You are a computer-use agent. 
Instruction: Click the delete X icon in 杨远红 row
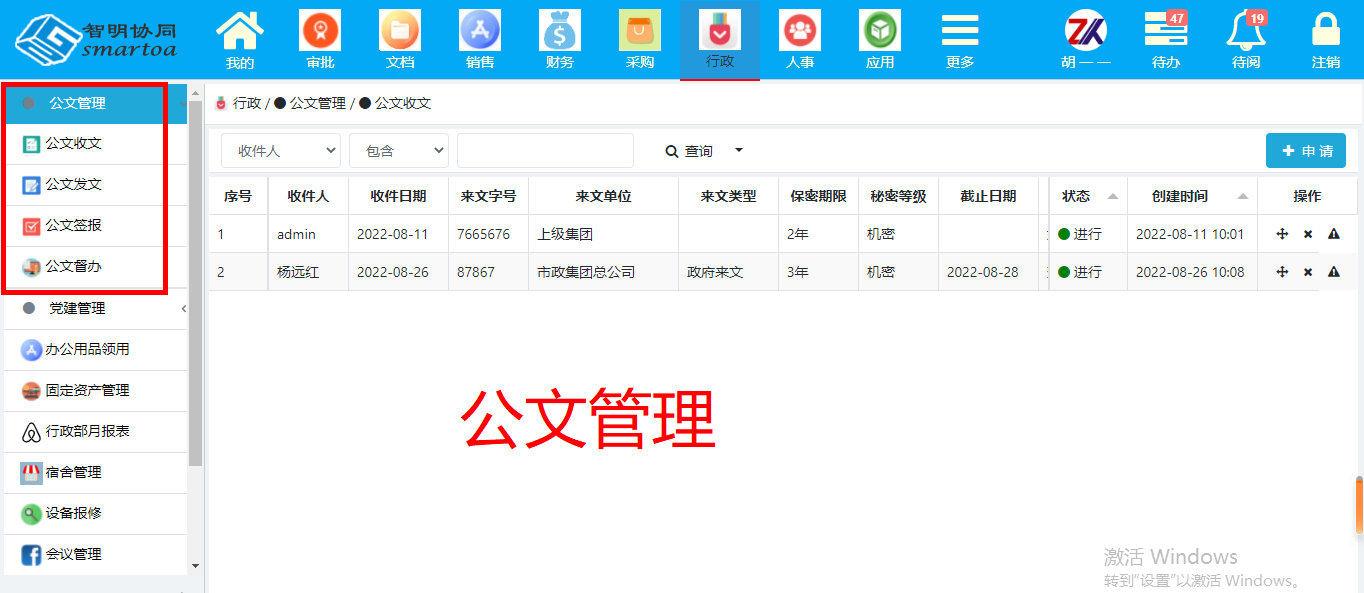[1308, 272]
